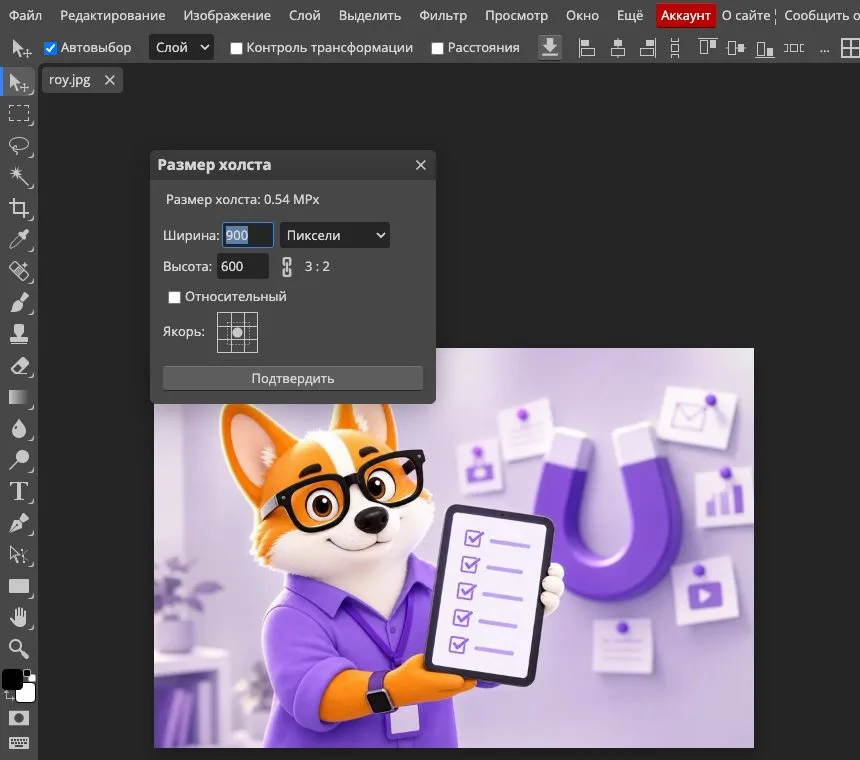Image resolution: width=860 pixels, height=760 pixels.
Task: Select the Hand tool
Action: tap(19, 617)
